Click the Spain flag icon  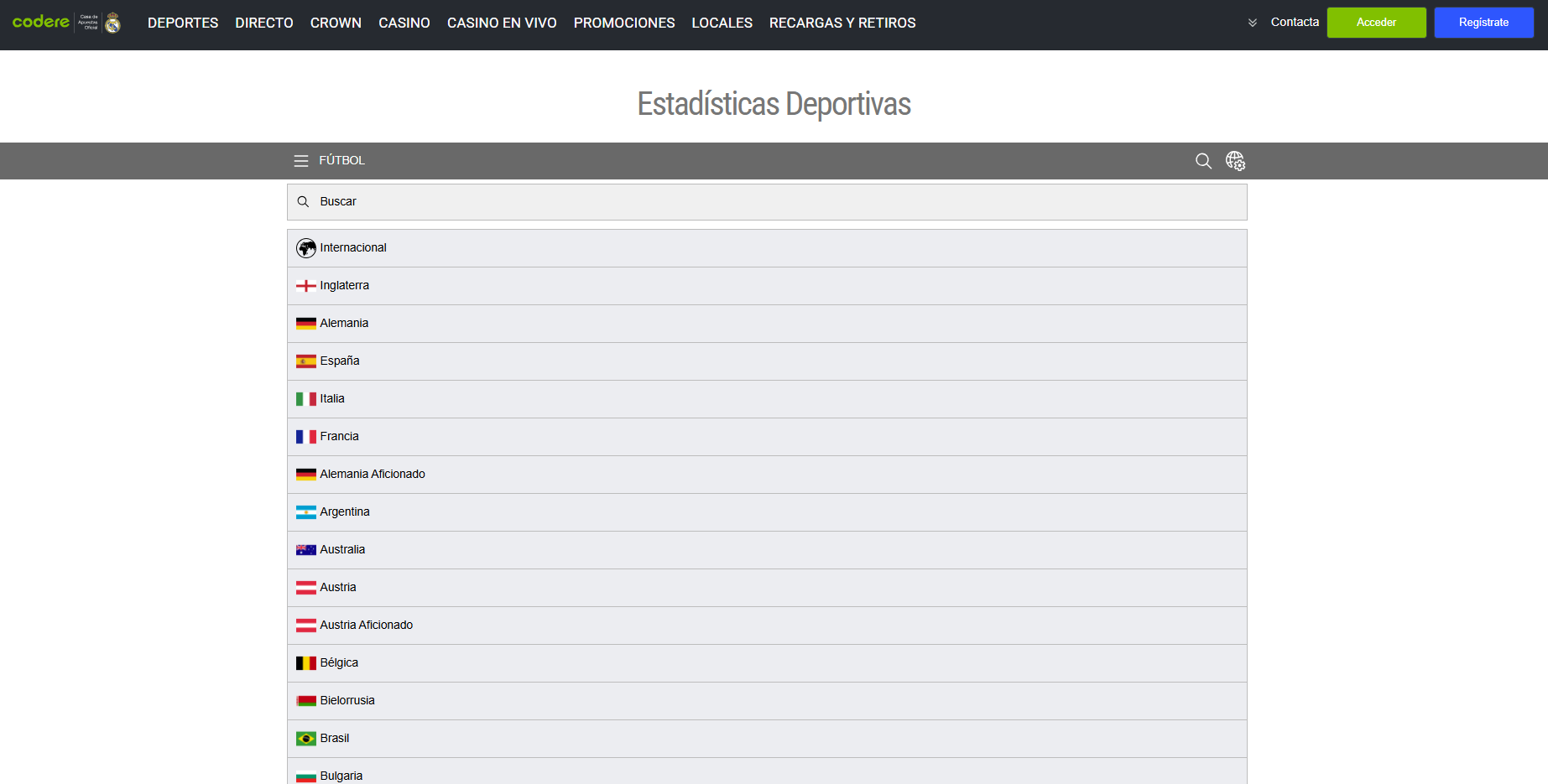(x=306, y=361)
